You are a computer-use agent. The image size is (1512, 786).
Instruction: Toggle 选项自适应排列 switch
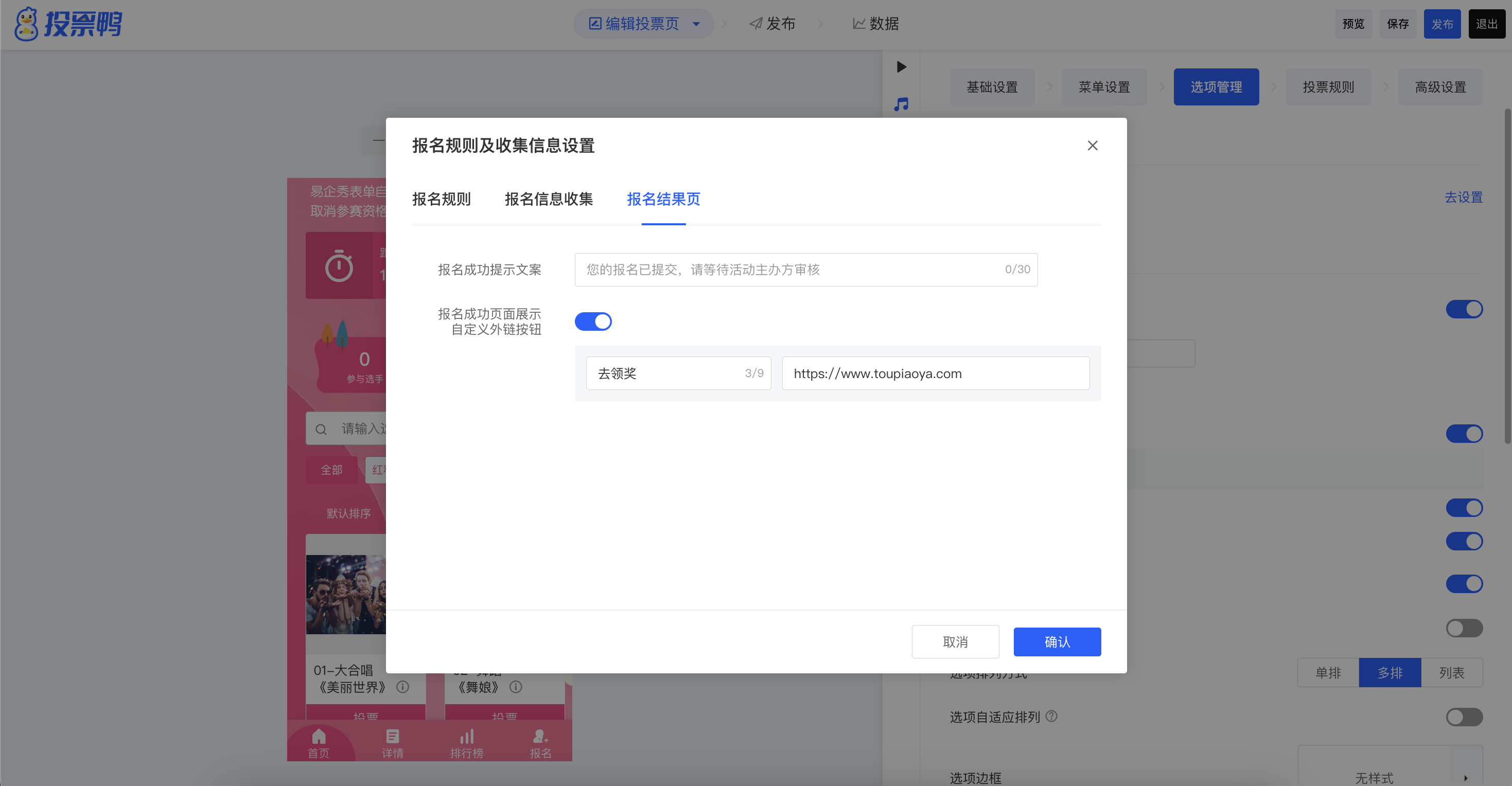(1464, 717)
